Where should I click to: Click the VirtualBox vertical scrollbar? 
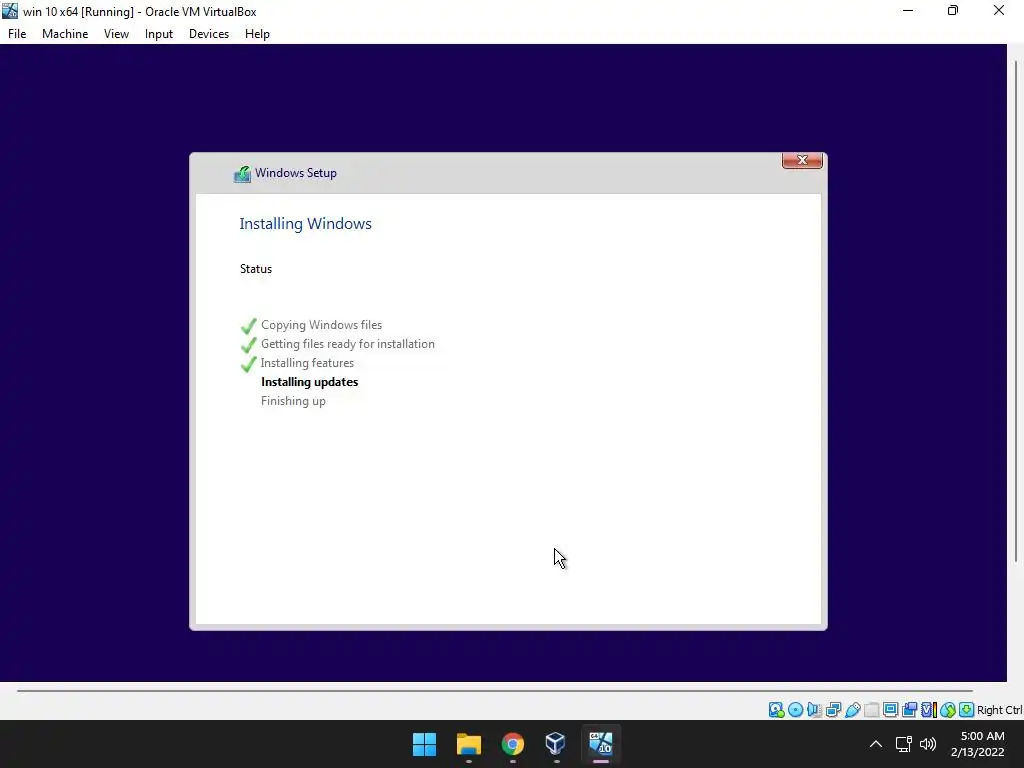pyautogui.click(x=1016, y=310)
